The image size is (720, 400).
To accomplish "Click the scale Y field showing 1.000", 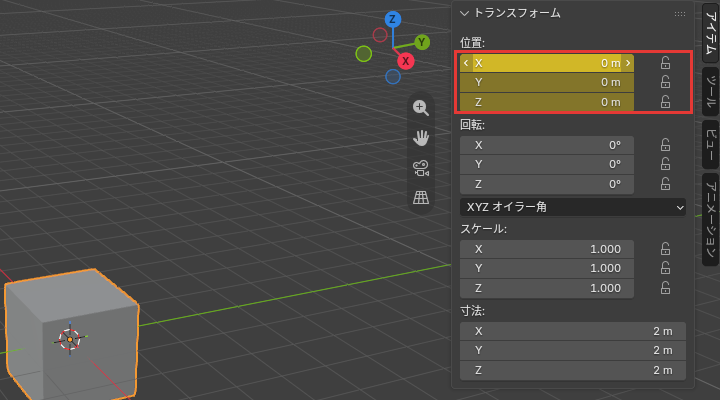I will 547,268.
